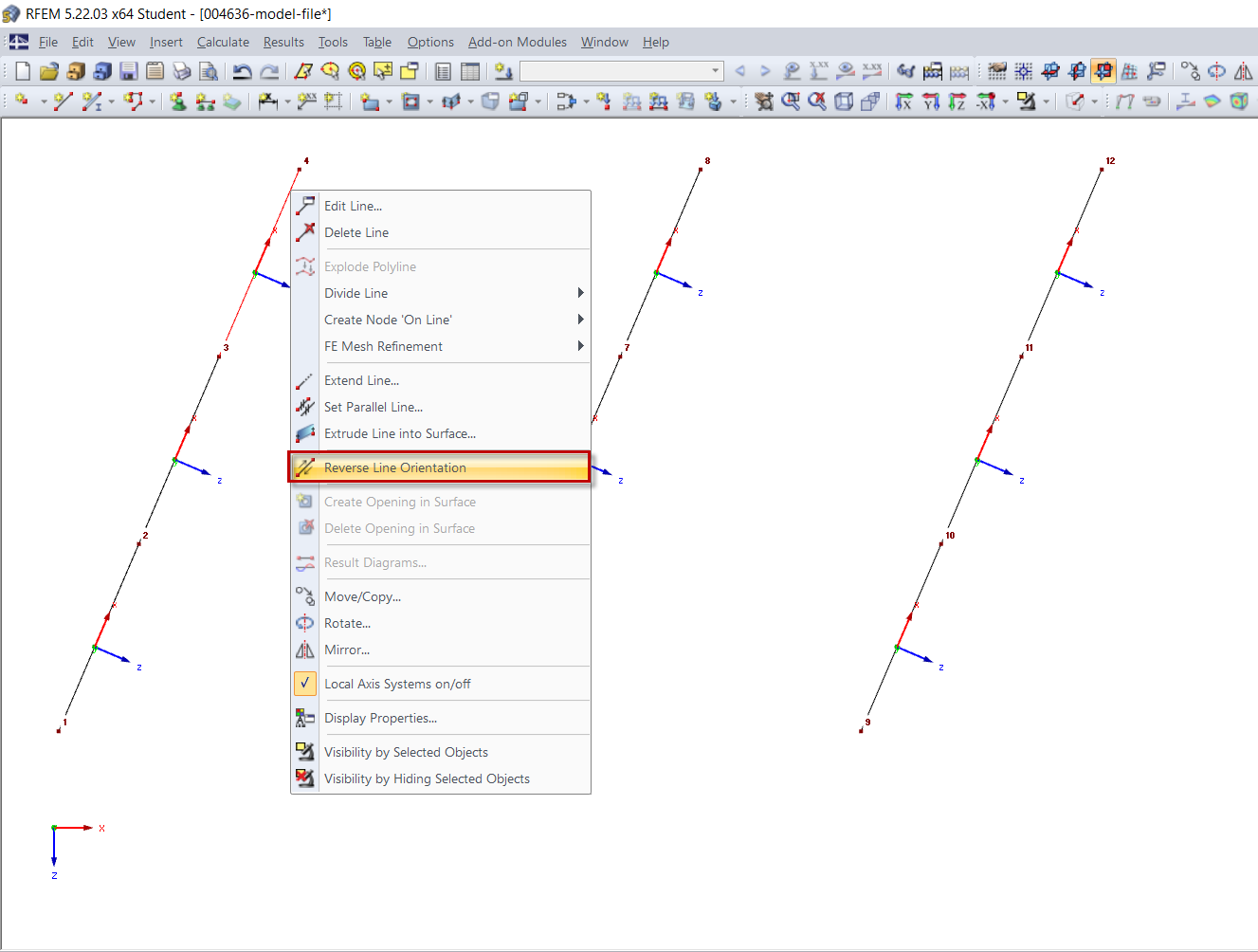Open dropdown arrow beside visibility icon
1258x952 pixels.
[1046, 101]
